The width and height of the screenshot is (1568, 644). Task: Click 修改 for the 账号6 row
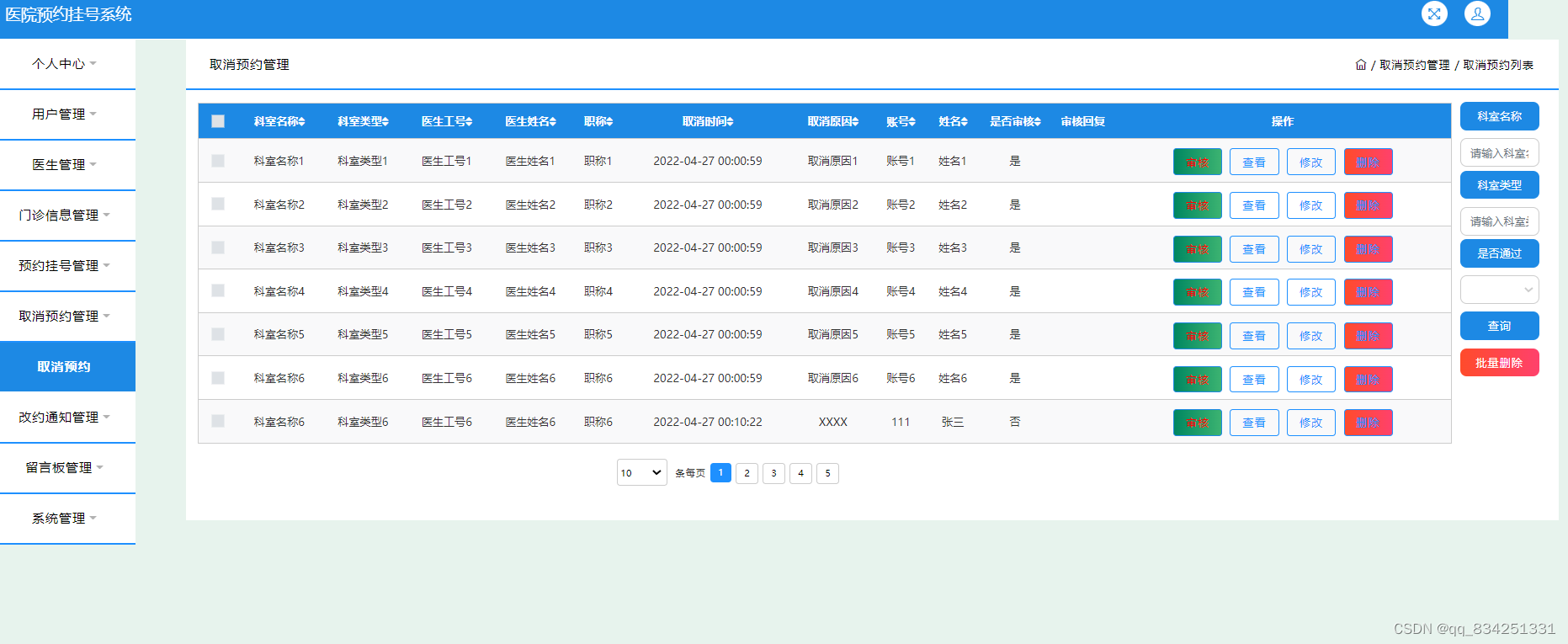click(x=1310, y=380)
